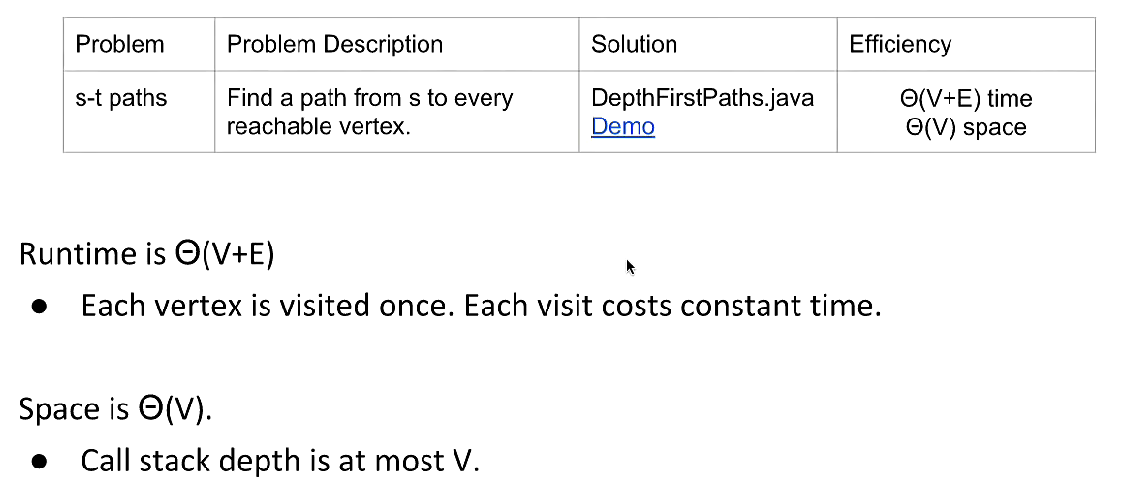Viewport: 1137px width, 502px height.
Task: Select the "reachable vertex." text in table
Action: click(318, 127)
